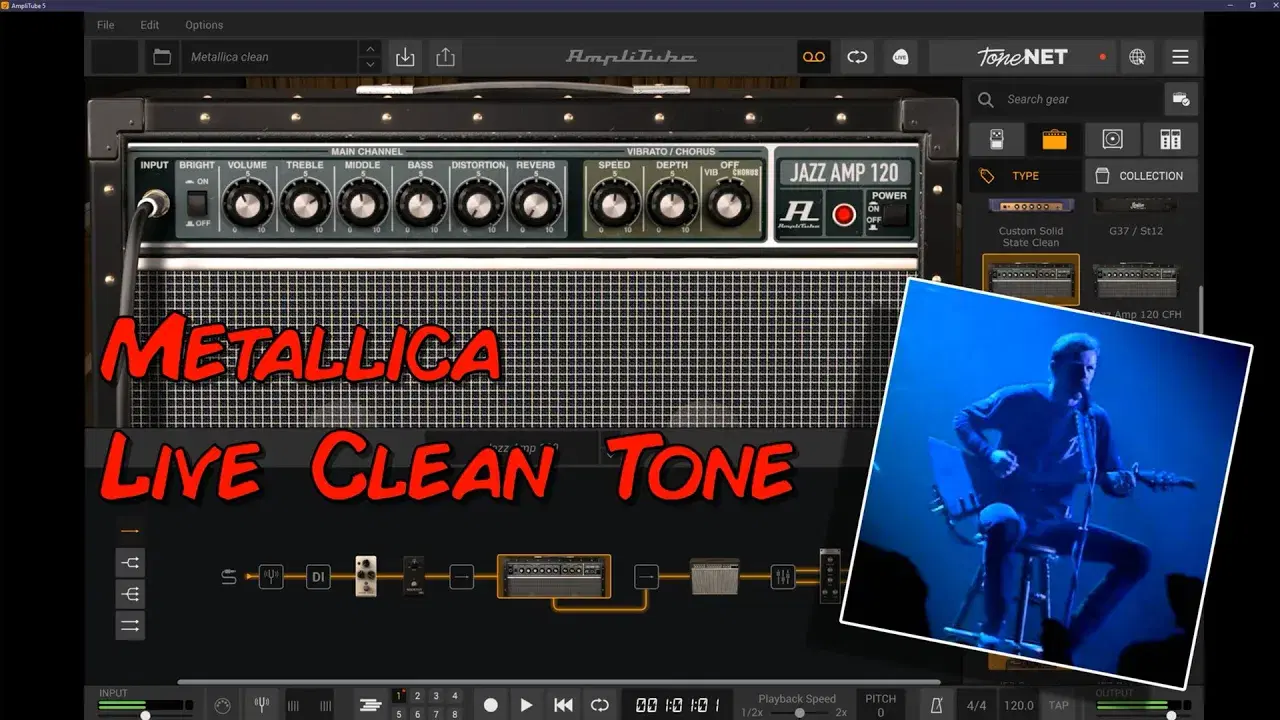The height and width of the screenshot is (720, 1280).
Task: Show rack effects in gear browser
Action: [x=1170, y=139]
